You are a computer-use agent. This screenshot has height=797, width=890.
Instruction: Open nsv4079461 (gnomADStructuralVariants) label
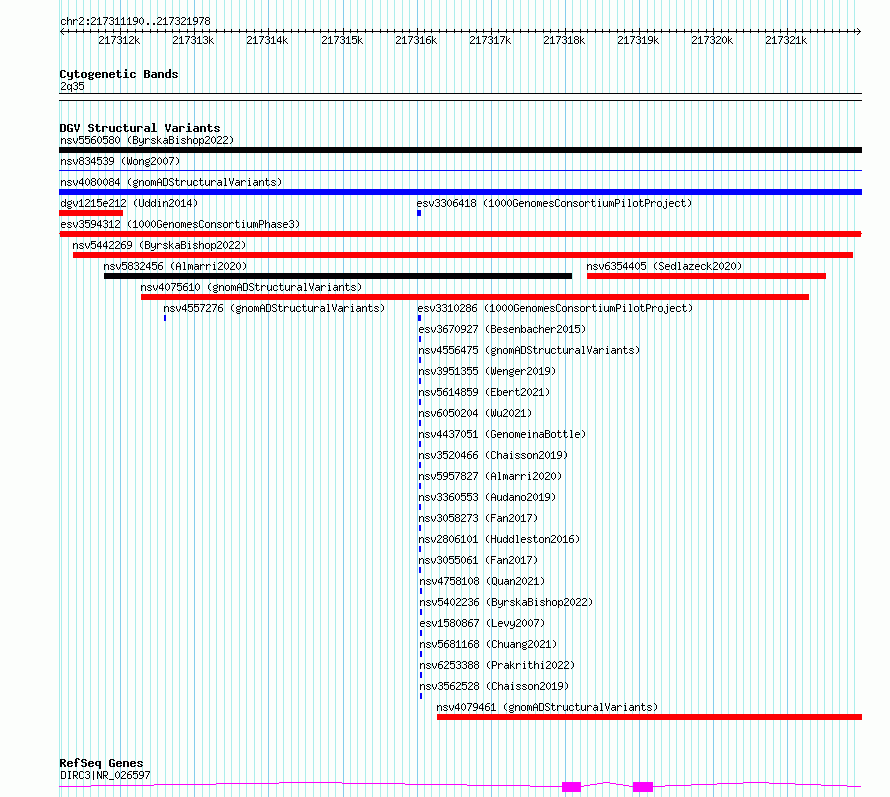coord(547,707)
